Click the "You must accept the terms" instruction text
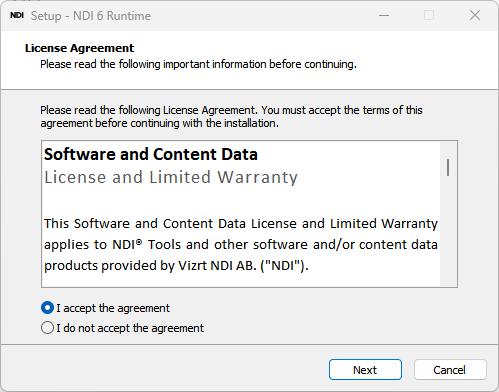The width and height of the screenshot is (499, 392). [x=231, y=117]
